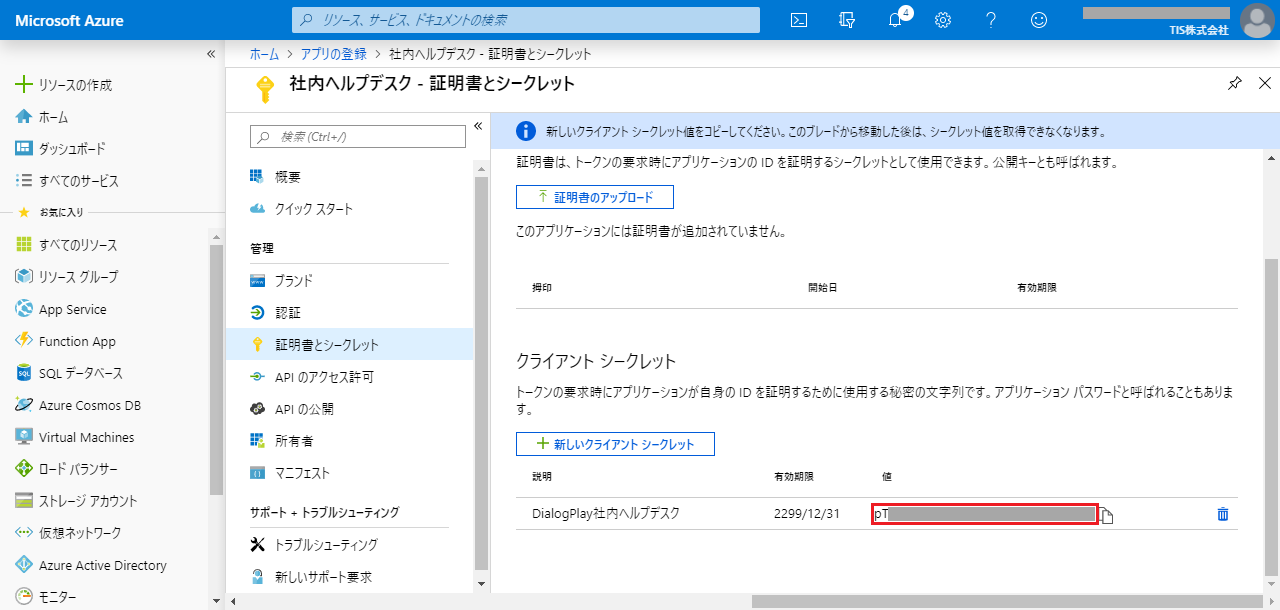Screen dimensions: 1280x610
Task: Click the 拇印 column header
Action: (x=542, y=287)
